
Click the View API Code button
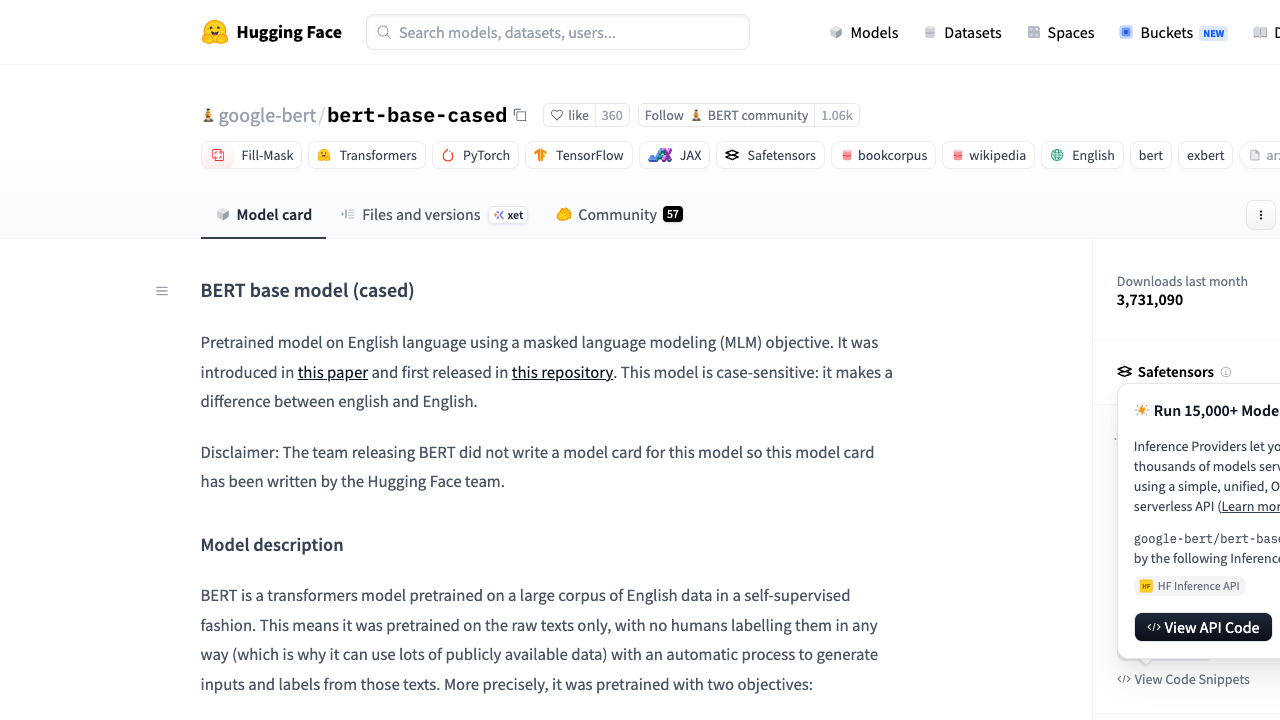(1203, 627)
